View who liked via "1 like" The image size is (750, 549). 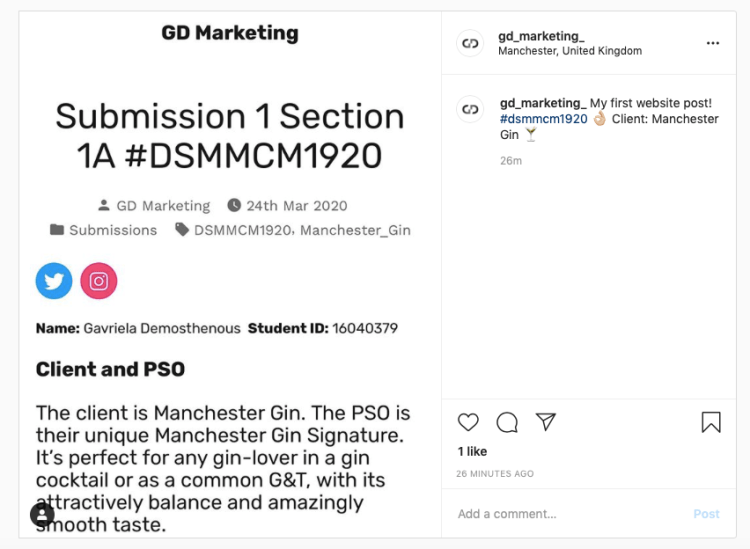pos(472,452)
